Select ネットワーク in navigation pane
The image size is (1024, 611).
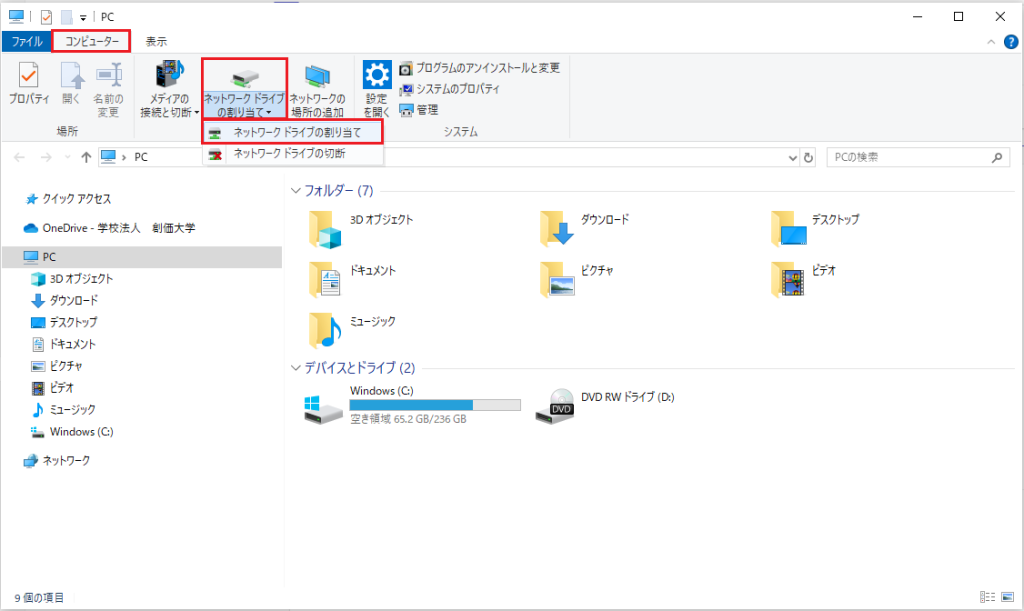click(x=57, y=461)
